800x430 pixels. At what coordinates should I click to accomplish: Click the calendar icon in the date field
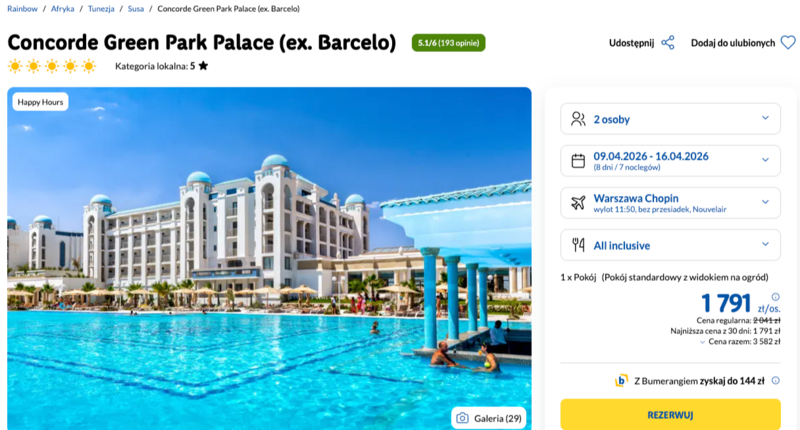tap(578, 160)
